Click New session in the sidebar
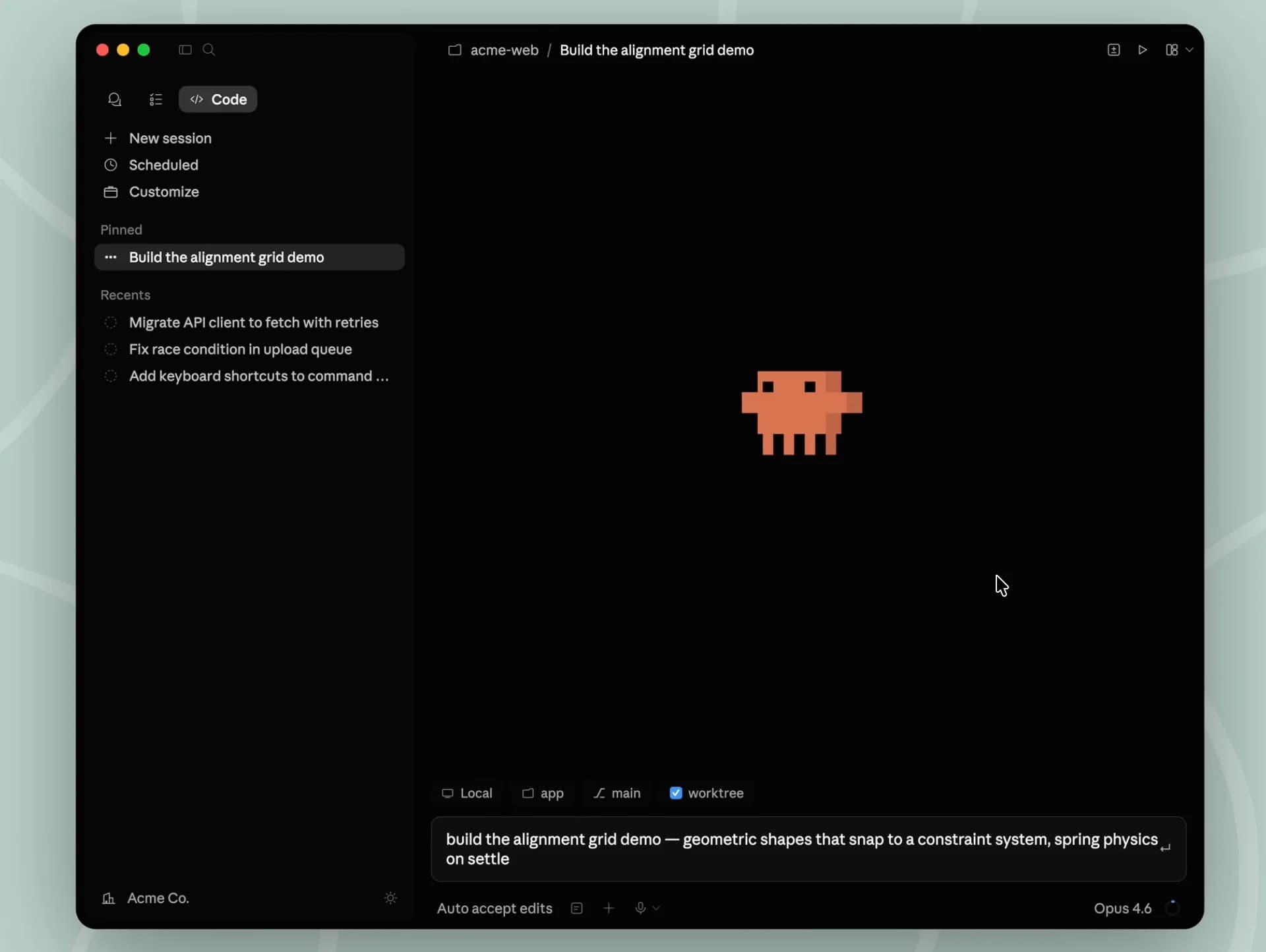The height and width of the screenshot is (952, 1266). click(x=170, y=138)
